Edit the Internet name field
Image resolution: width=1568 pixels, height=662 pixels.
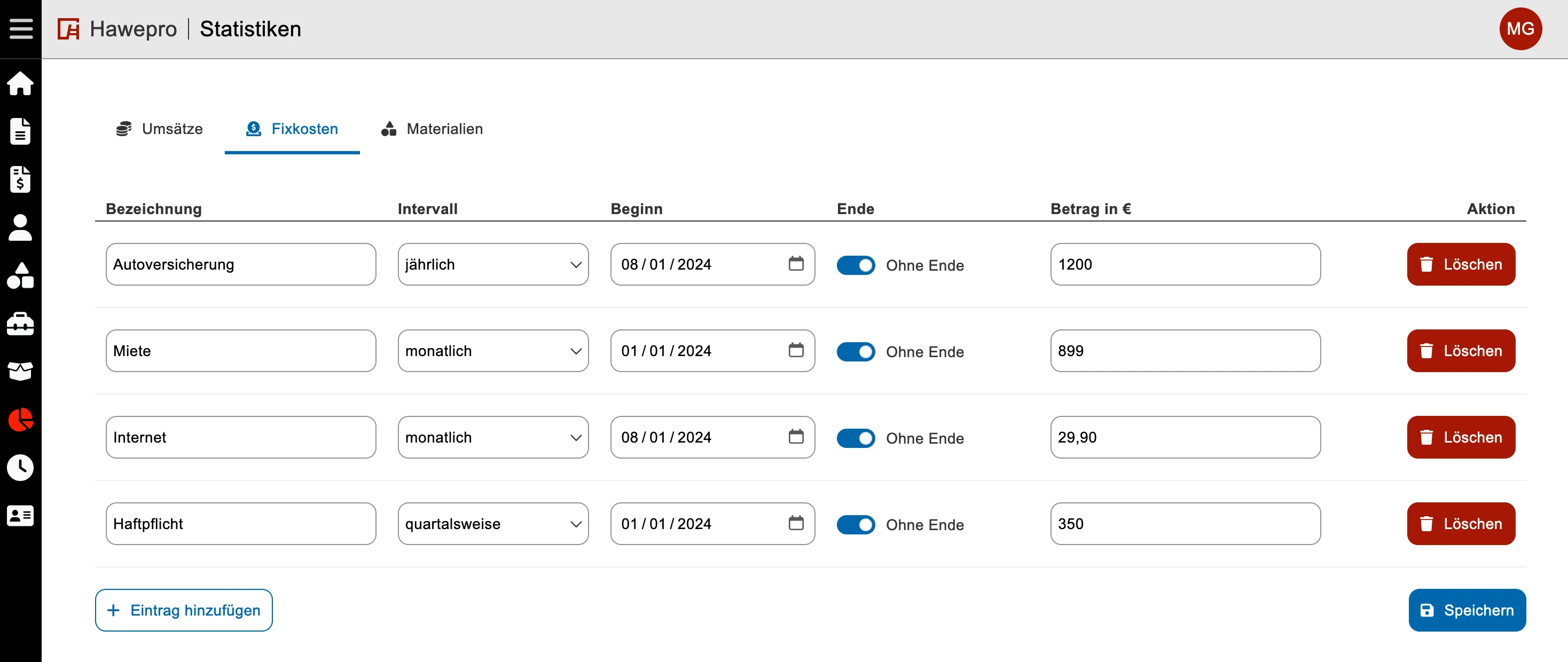(241, 437)
